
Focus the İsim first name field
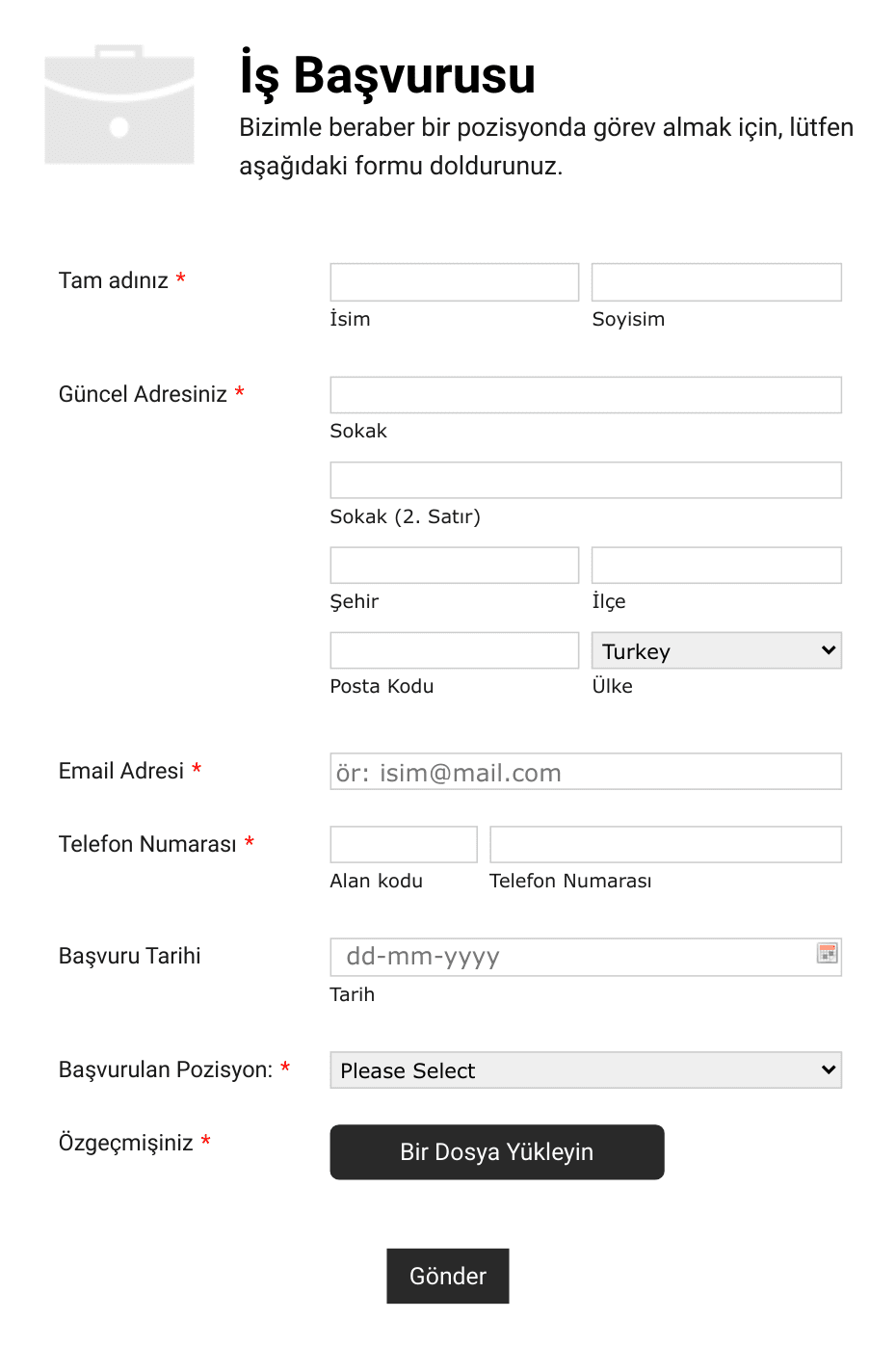tap(455, 281)
